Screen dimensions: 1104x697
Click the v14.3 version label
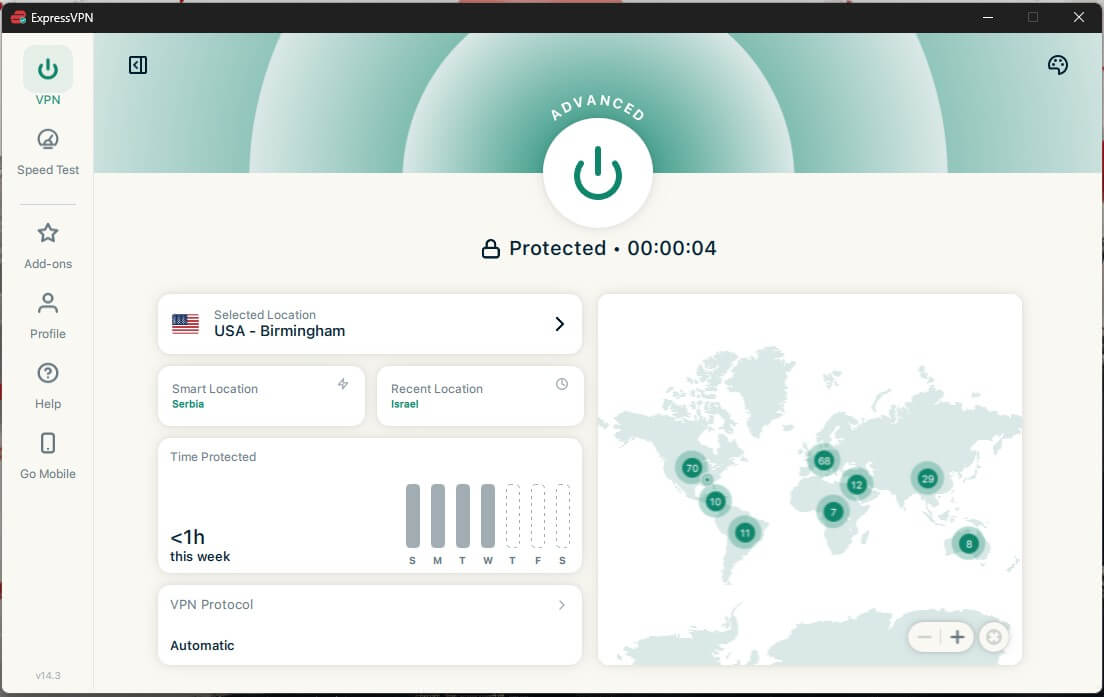(x=48, y=675)
